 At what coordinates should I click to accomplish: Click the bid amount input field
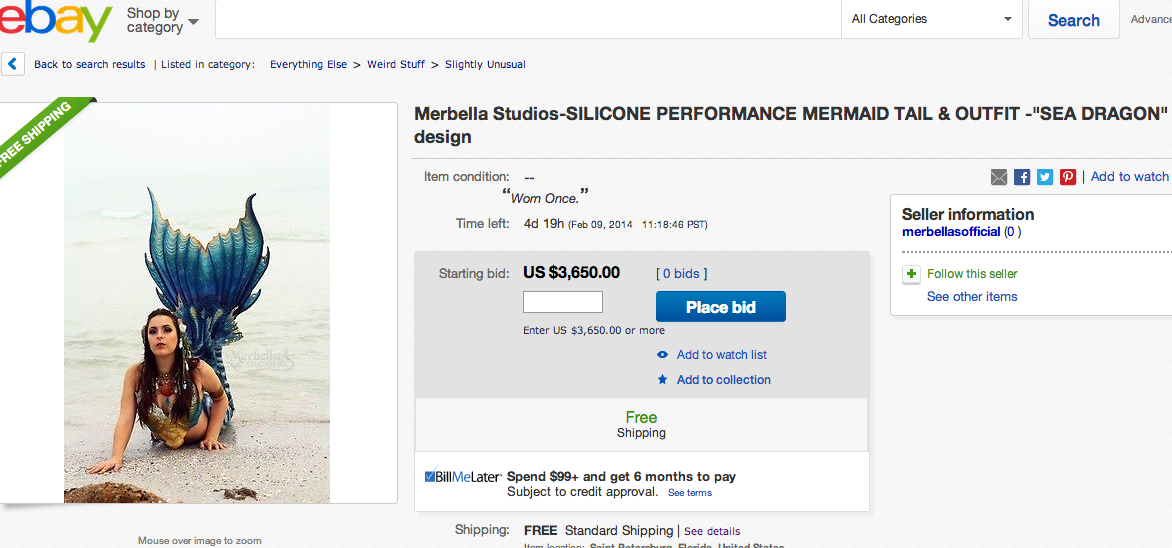point(563,302)
